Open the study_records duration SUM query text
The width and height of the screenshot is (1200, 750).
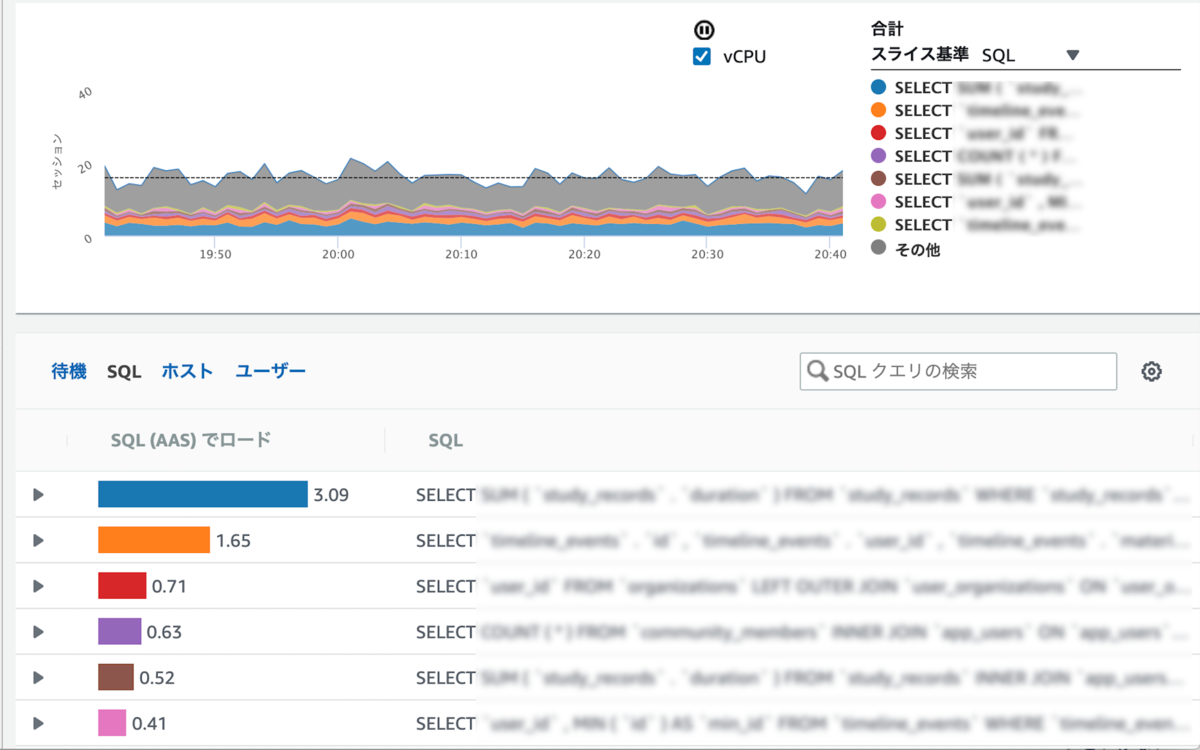tap(803, 495)
